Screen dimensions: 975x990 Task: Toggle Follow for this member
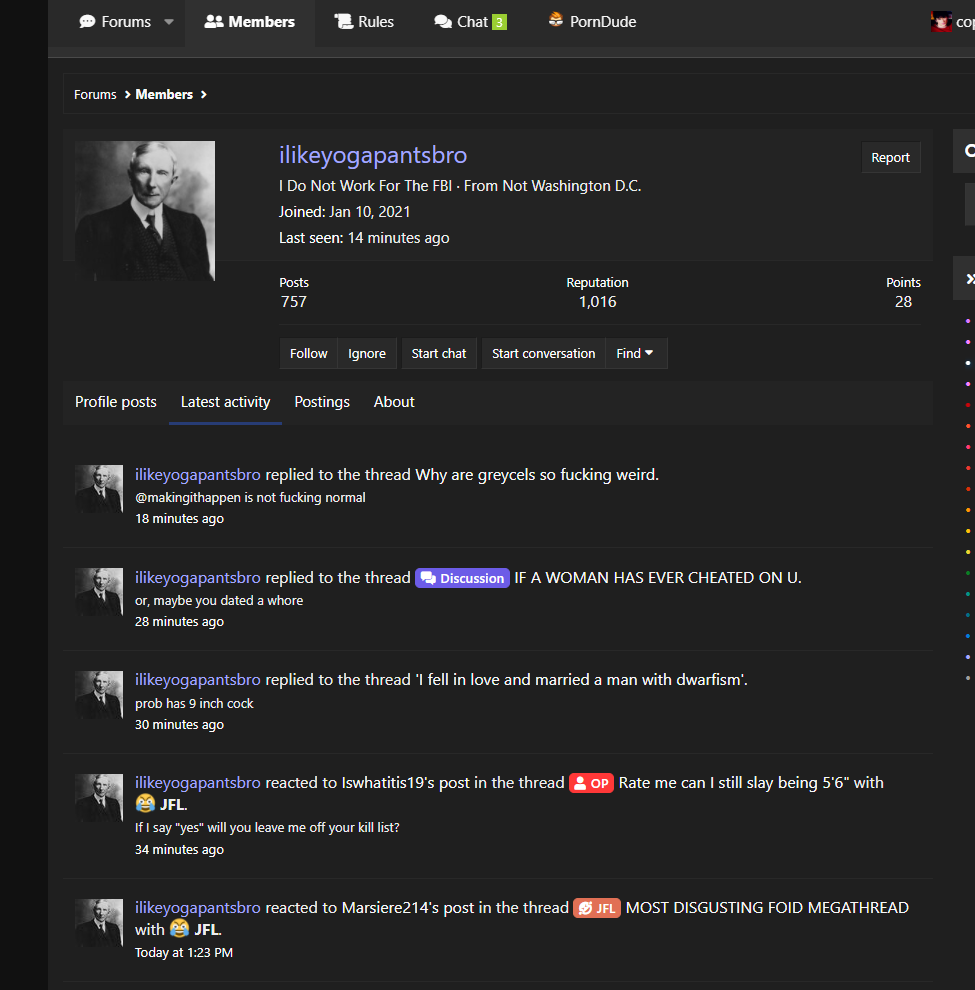click(x=308, y=353)
